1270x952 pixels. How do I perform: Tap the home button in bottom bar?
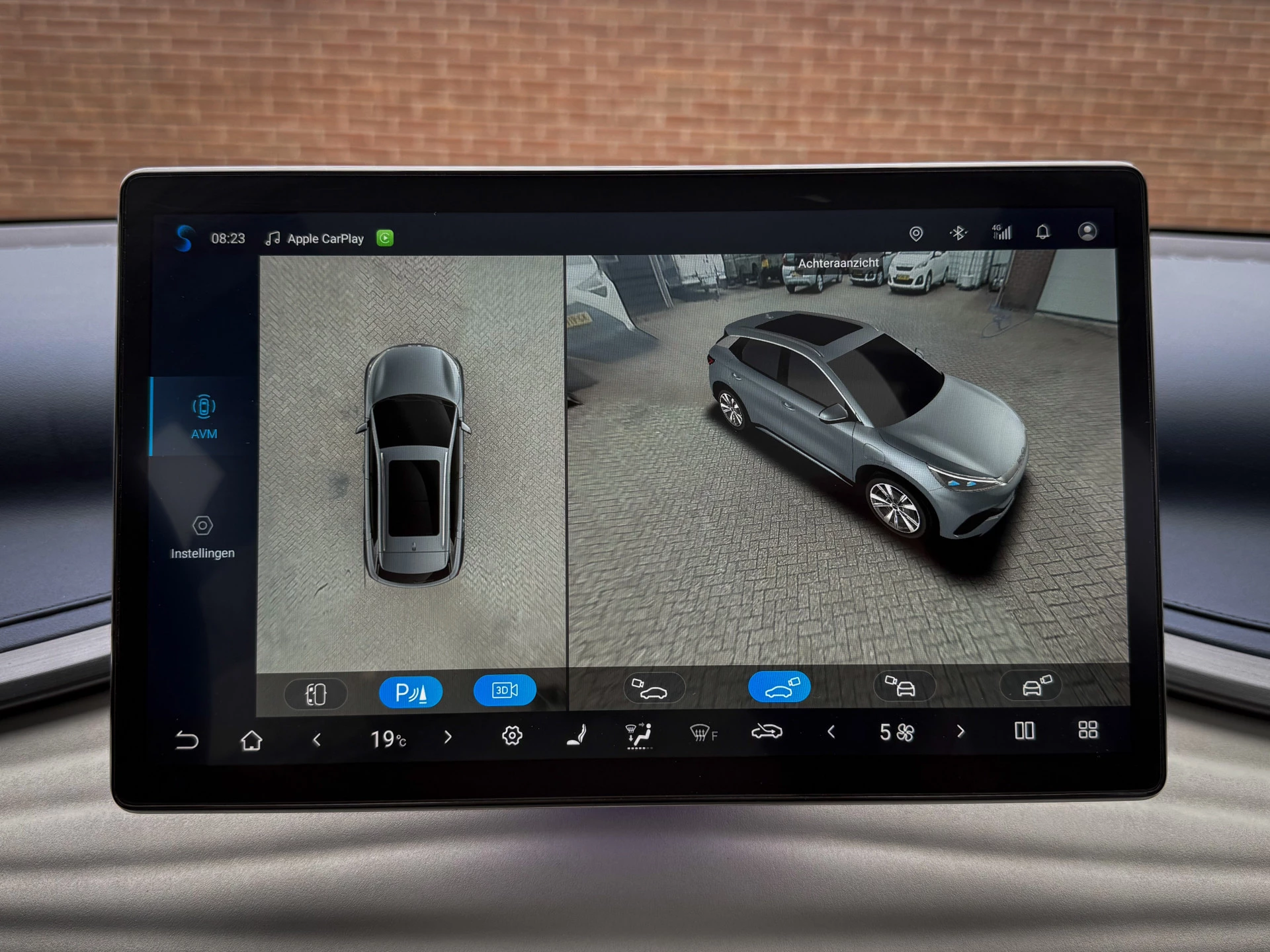(x=251, y=740)
